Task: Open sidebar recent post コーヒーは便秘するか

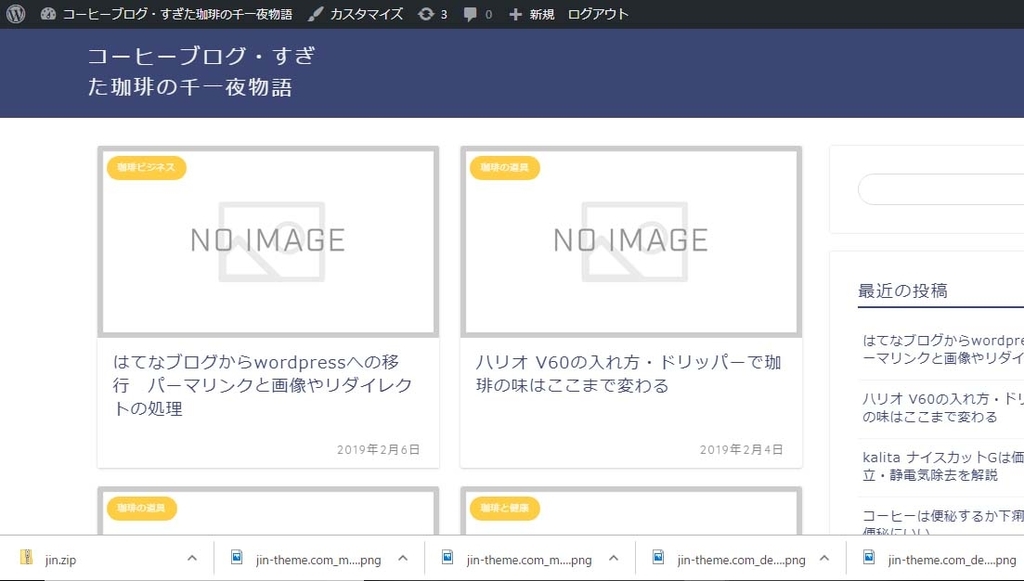Action: coord(942,522)
